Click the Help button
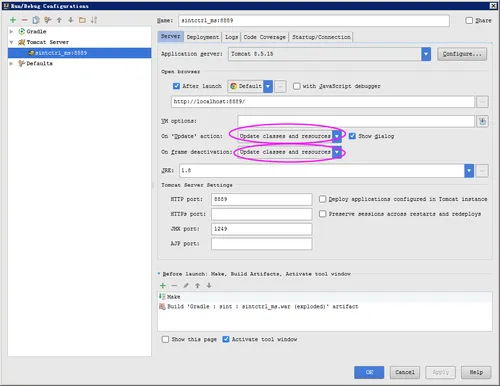 [476, 372]
